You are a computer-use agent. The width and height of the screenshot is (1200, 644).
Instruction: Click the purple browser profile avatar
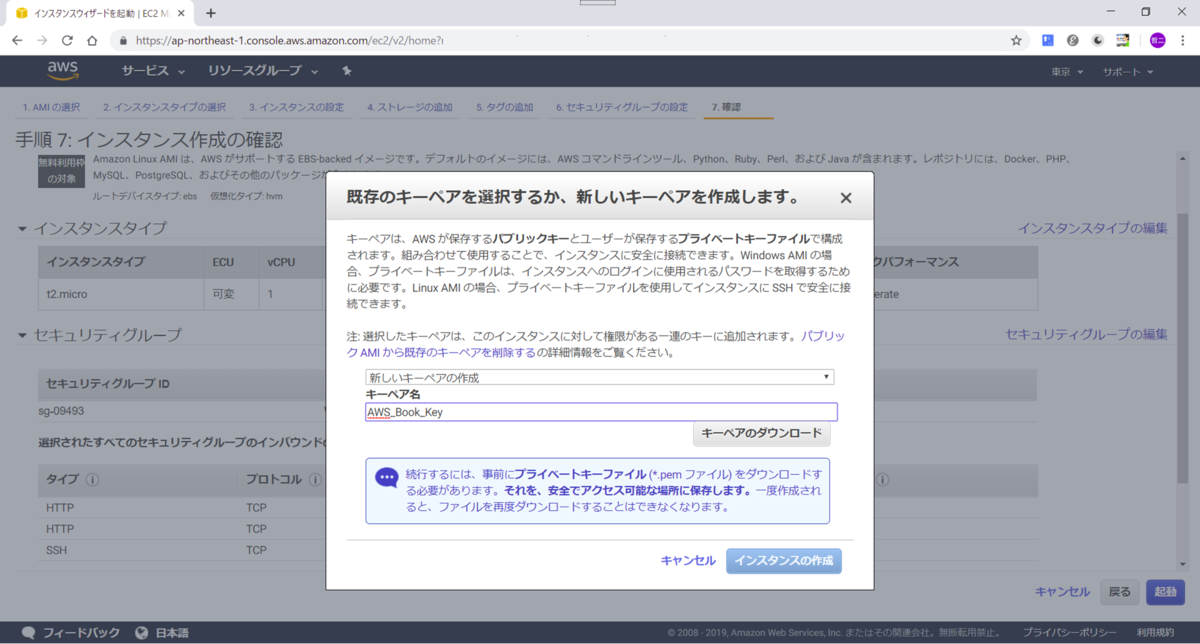[x=1156, y=40]
